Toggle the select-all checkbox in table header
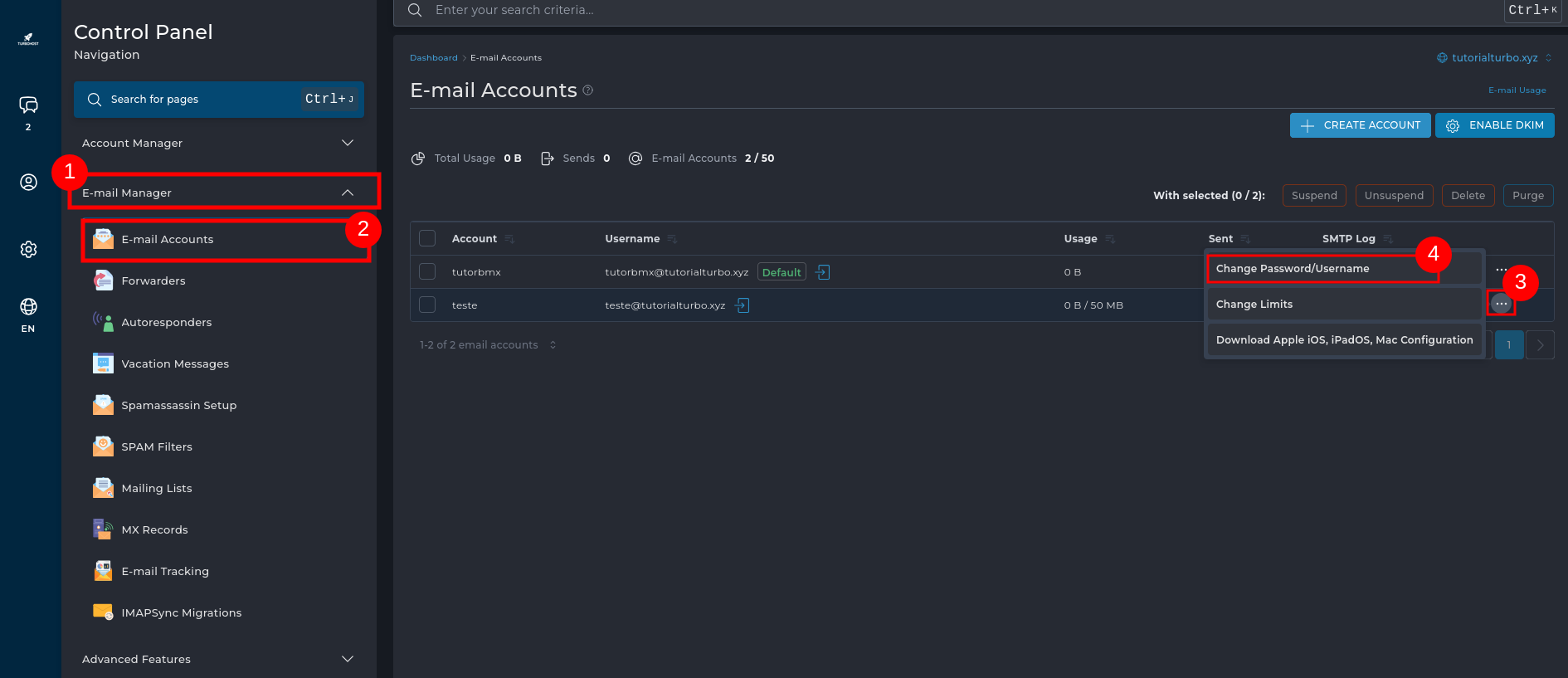The height and width of the screenshot is (678, 1568). pyautogui.click(x=427, y=239)
